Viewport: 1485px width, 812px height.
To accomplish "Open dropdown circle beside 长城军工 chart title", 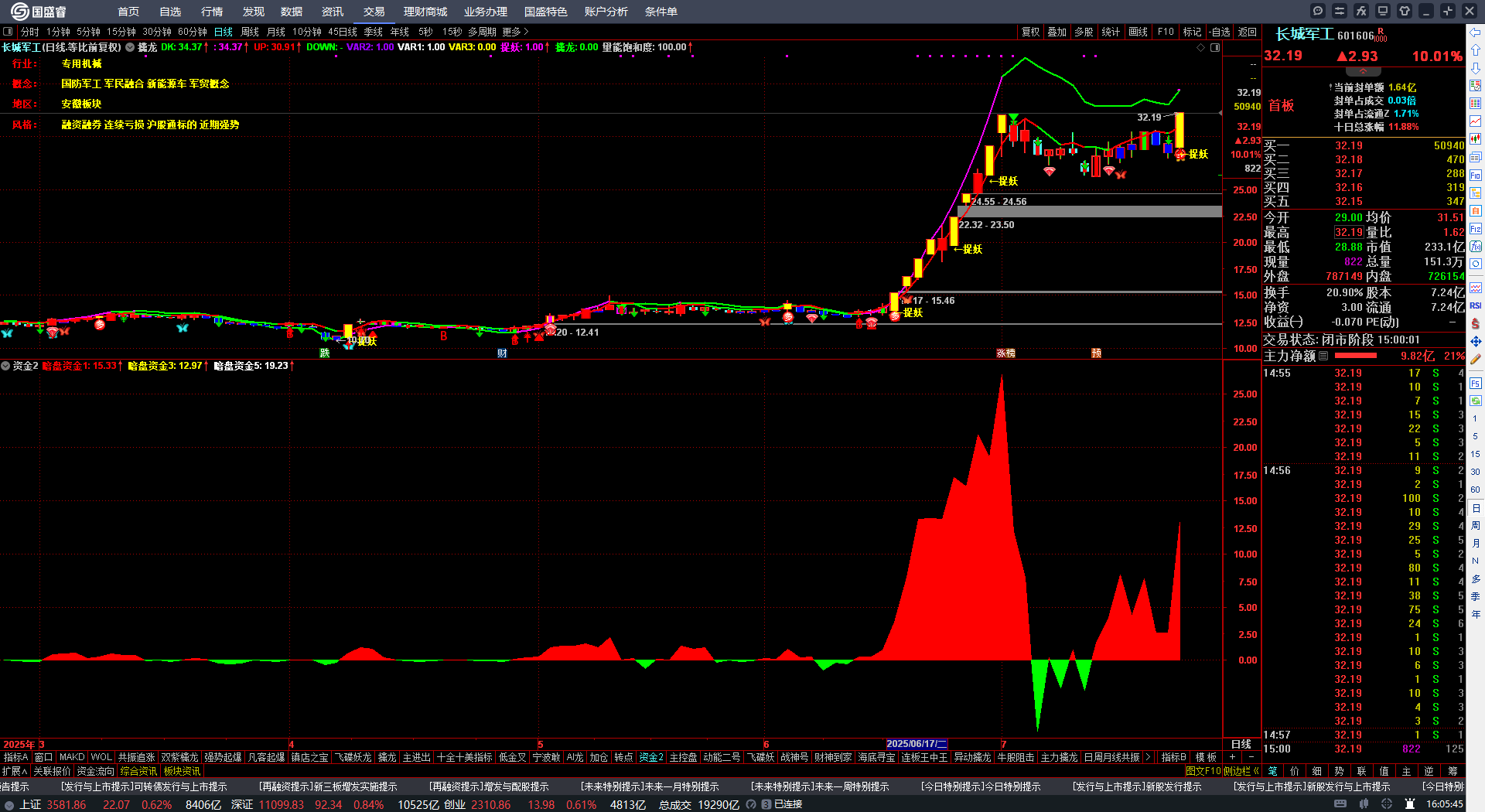I will (130, 47).
